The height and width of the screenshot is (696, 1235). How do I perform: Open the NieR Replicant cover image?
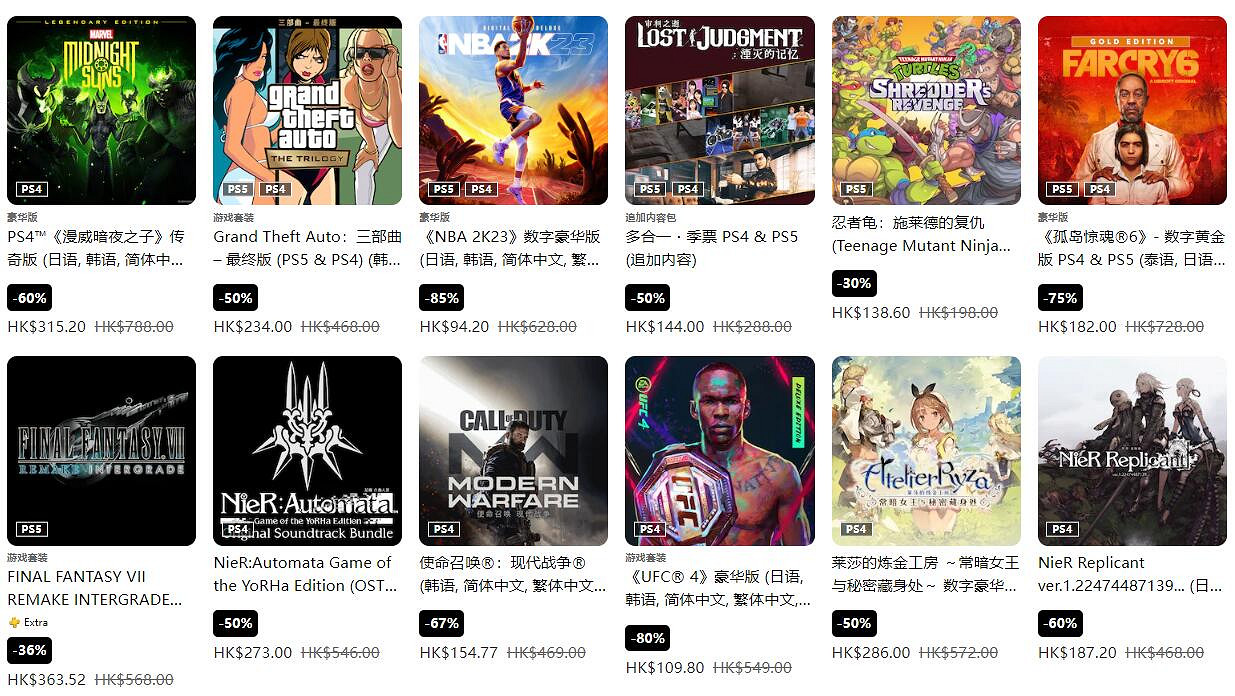pos(1132,451)
